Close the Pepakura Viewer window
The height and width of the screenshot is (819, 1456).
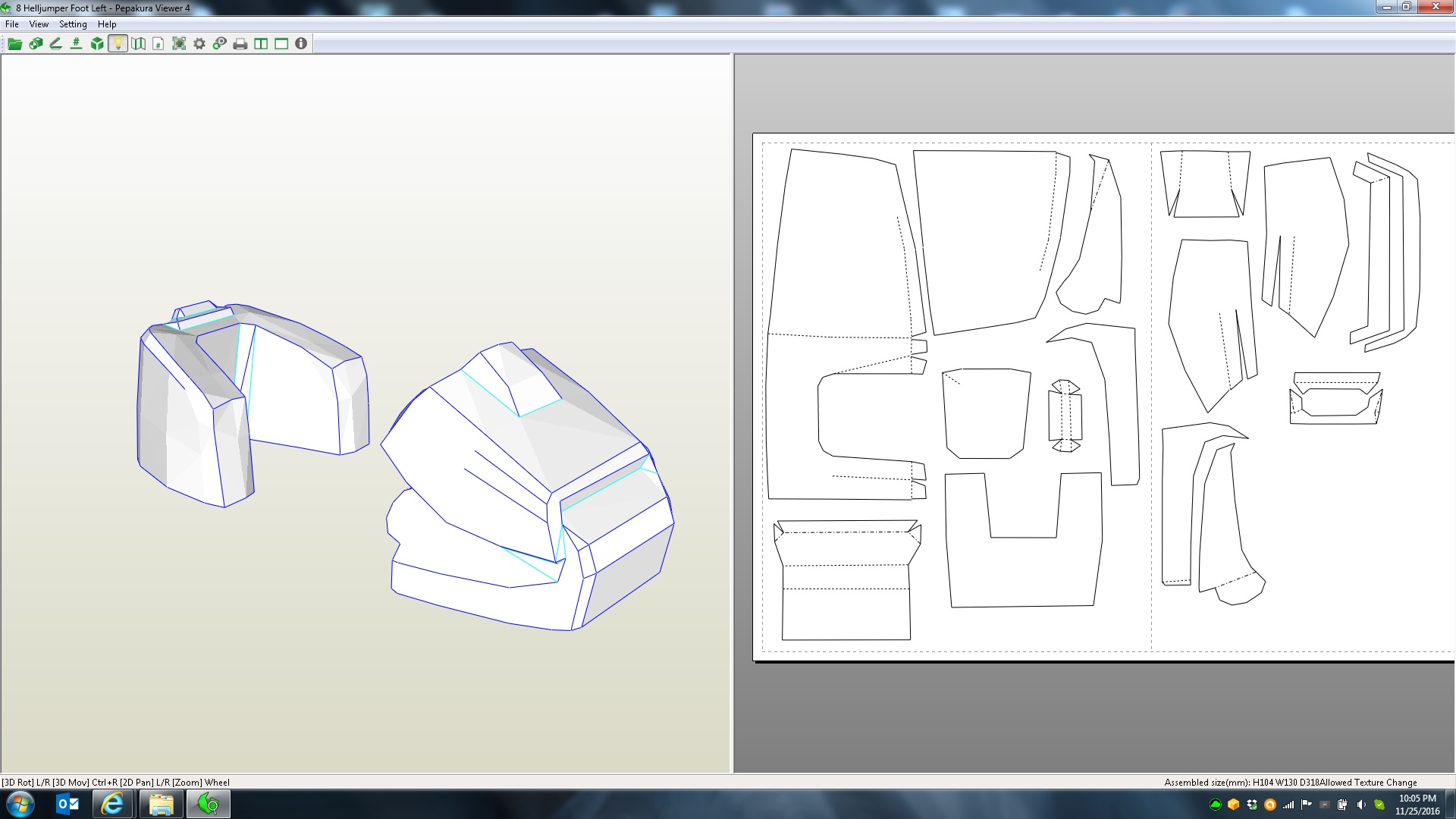[1436, 7]
